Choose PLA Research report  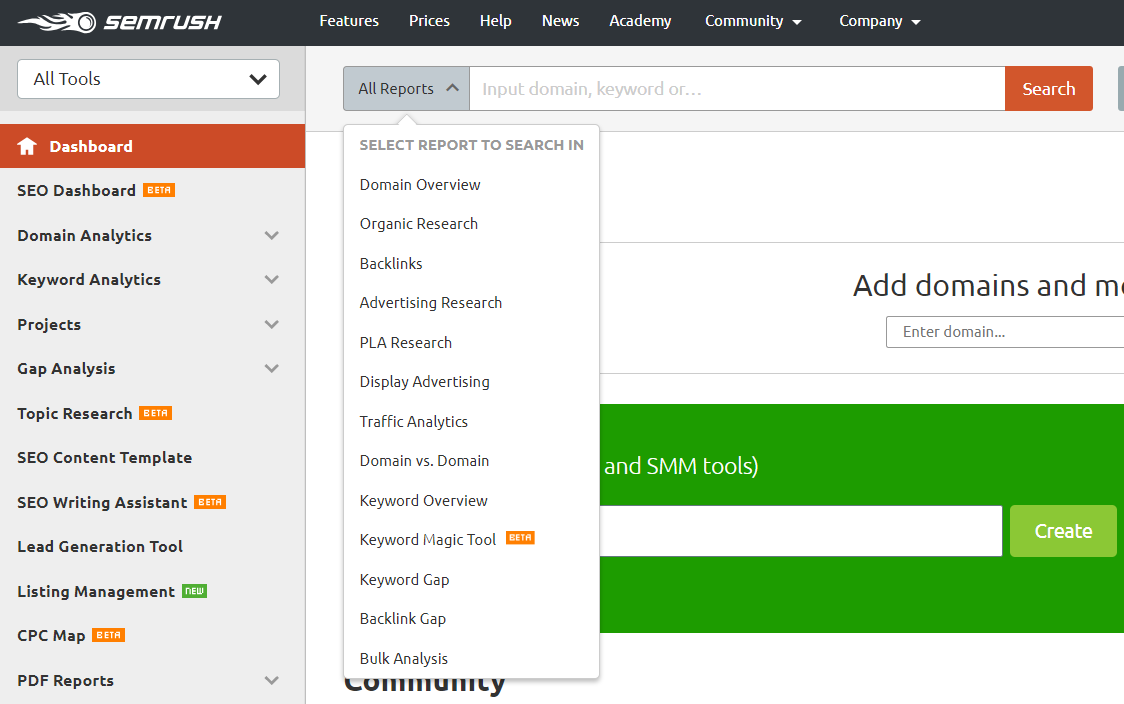click(406, 343)
